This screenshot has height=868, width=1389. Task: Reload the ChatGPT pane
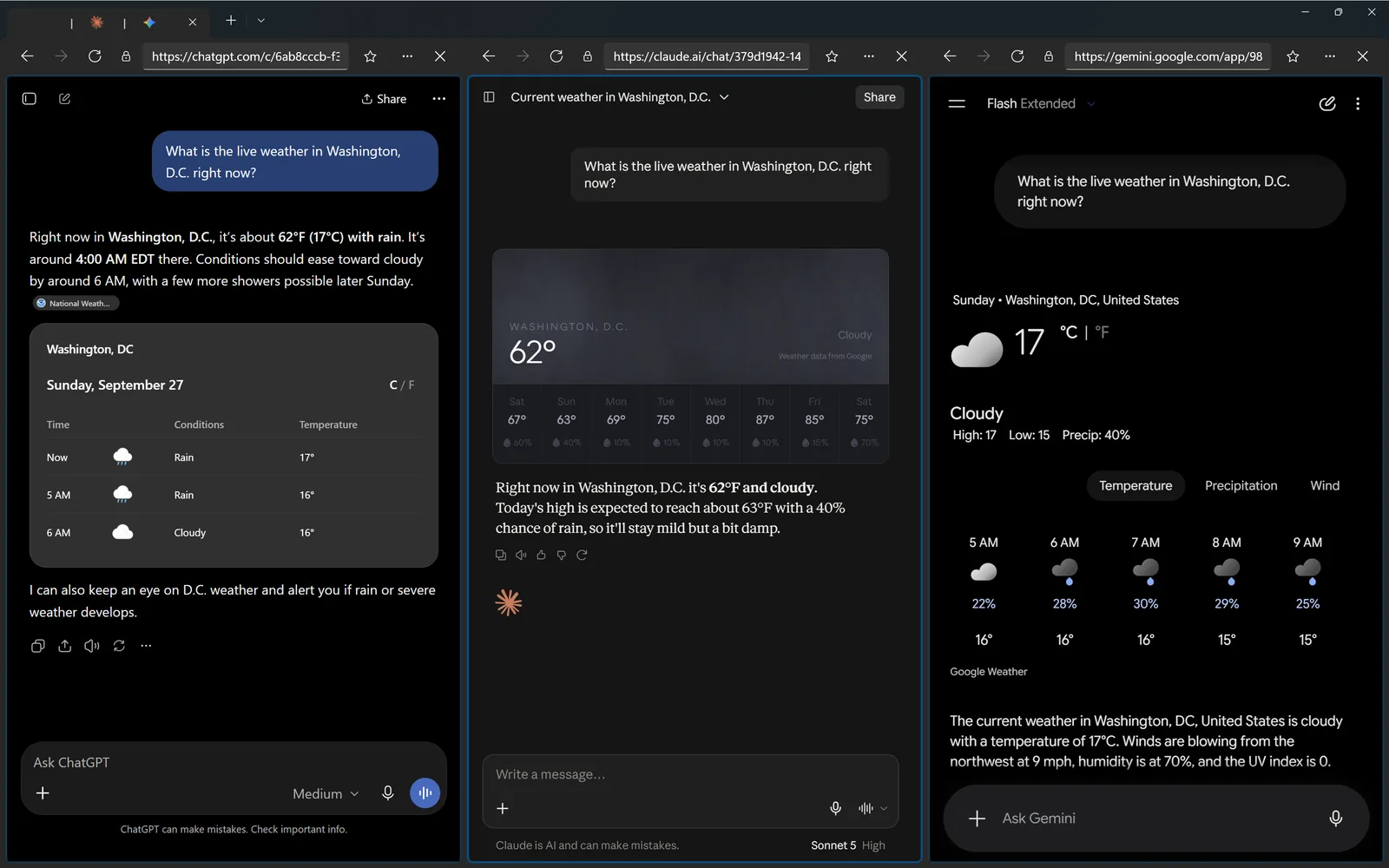(x=95, y=56)
